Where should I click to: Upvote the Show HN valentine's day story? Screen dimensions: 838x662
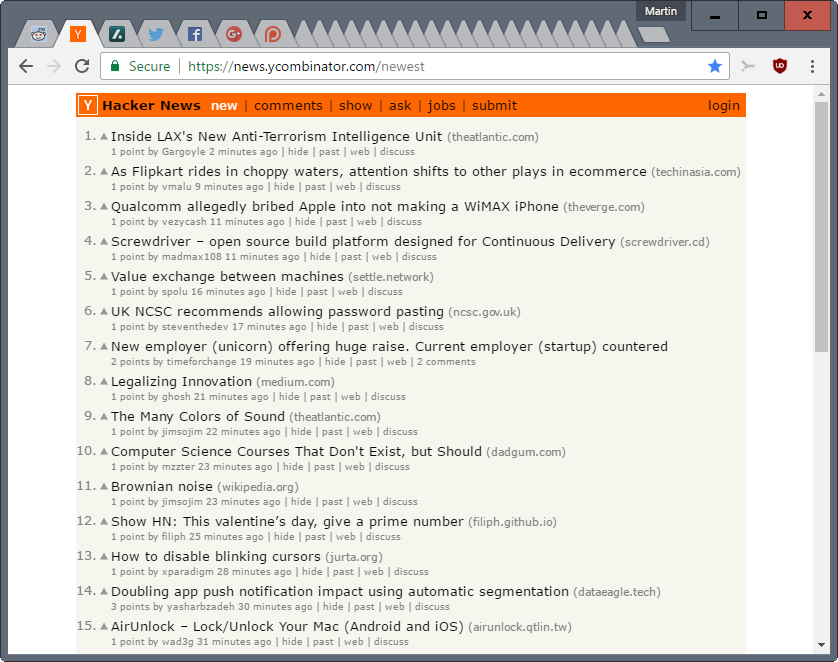click(x=104, y=521)
